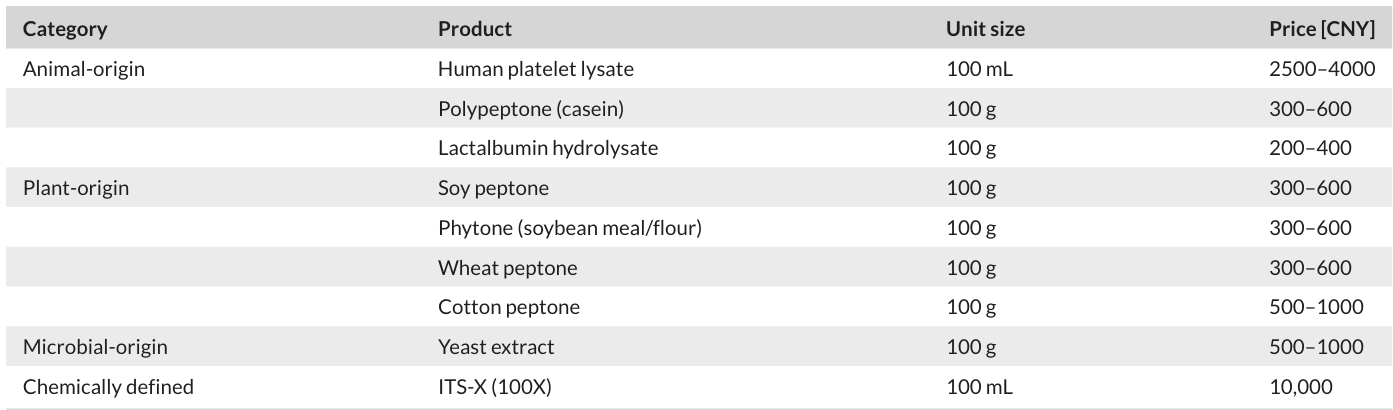Click the Category column header

[x=65, y=29]
